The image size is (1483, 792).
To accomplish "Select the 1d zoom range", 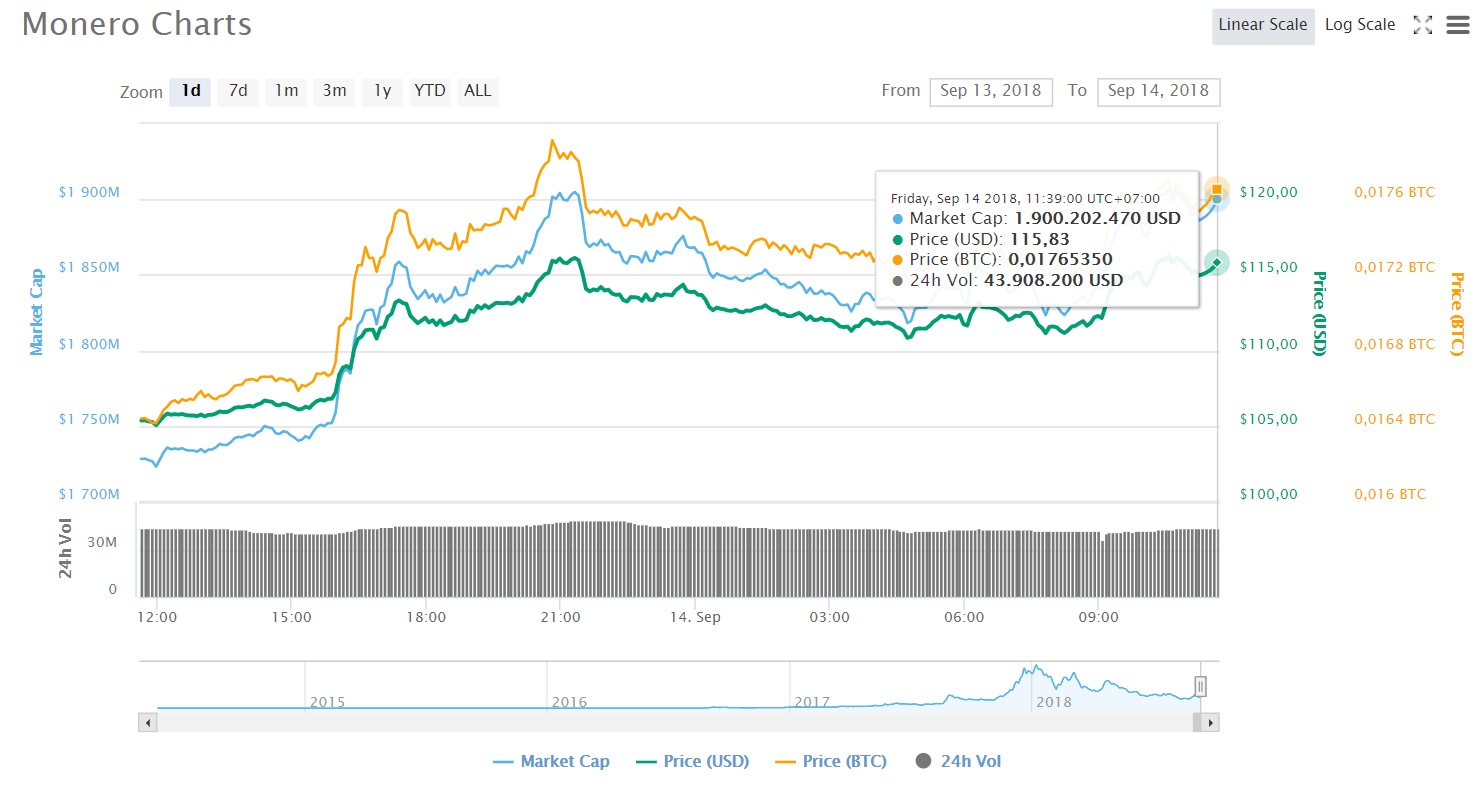I will pos(190,91).
